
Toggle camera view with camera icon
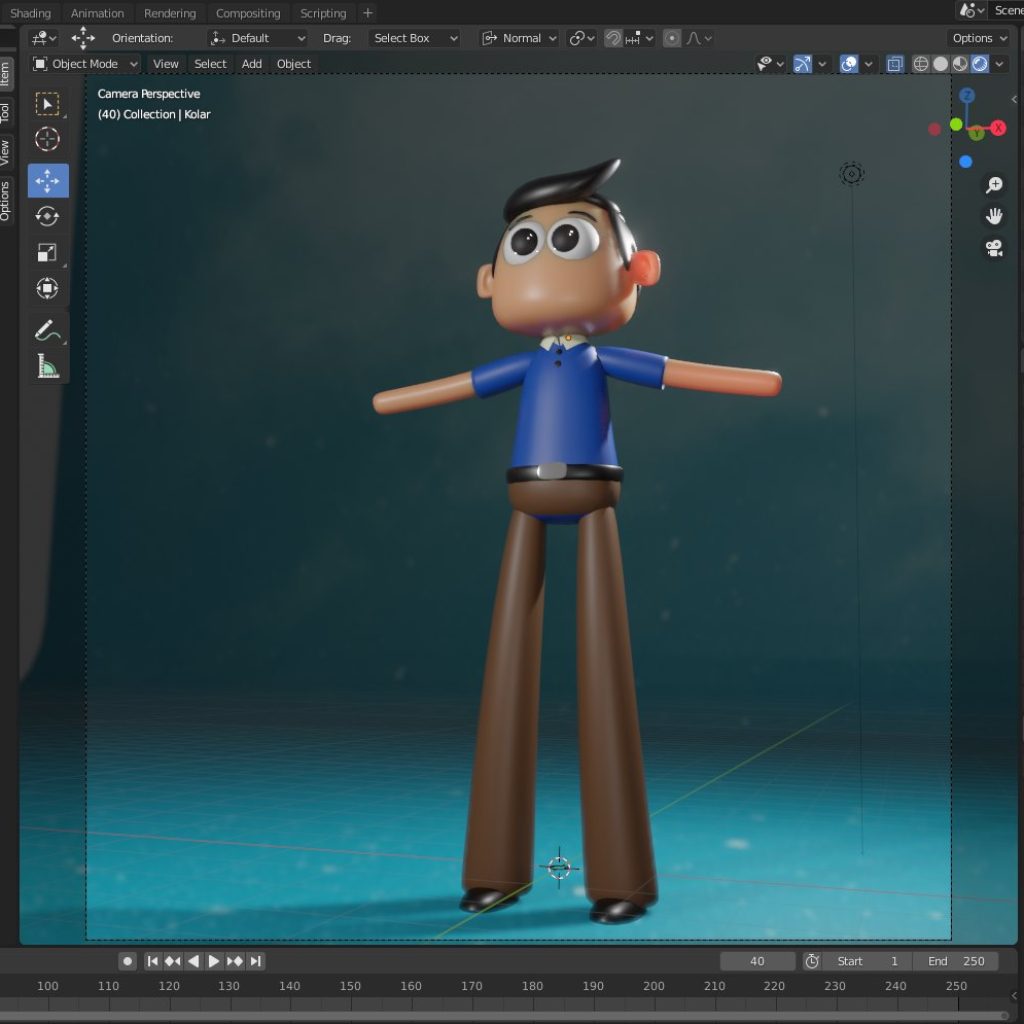994,248
